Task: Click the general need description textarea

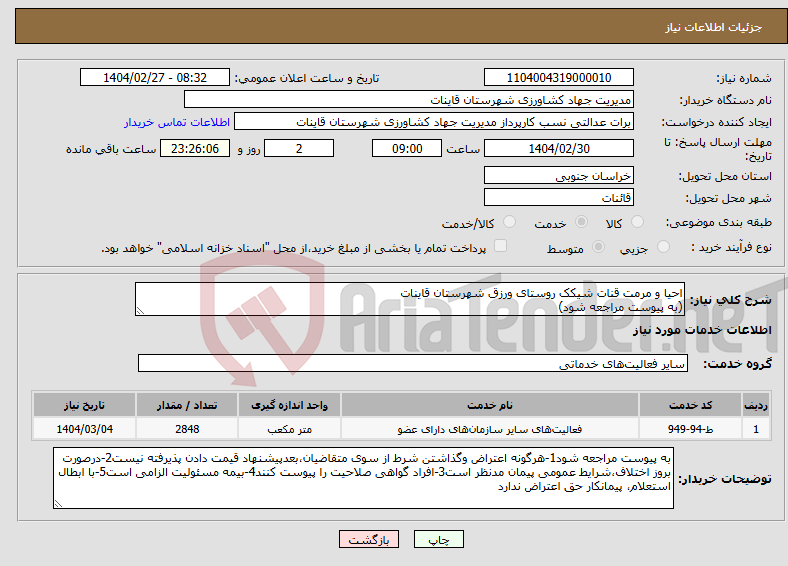Action: 410,299
